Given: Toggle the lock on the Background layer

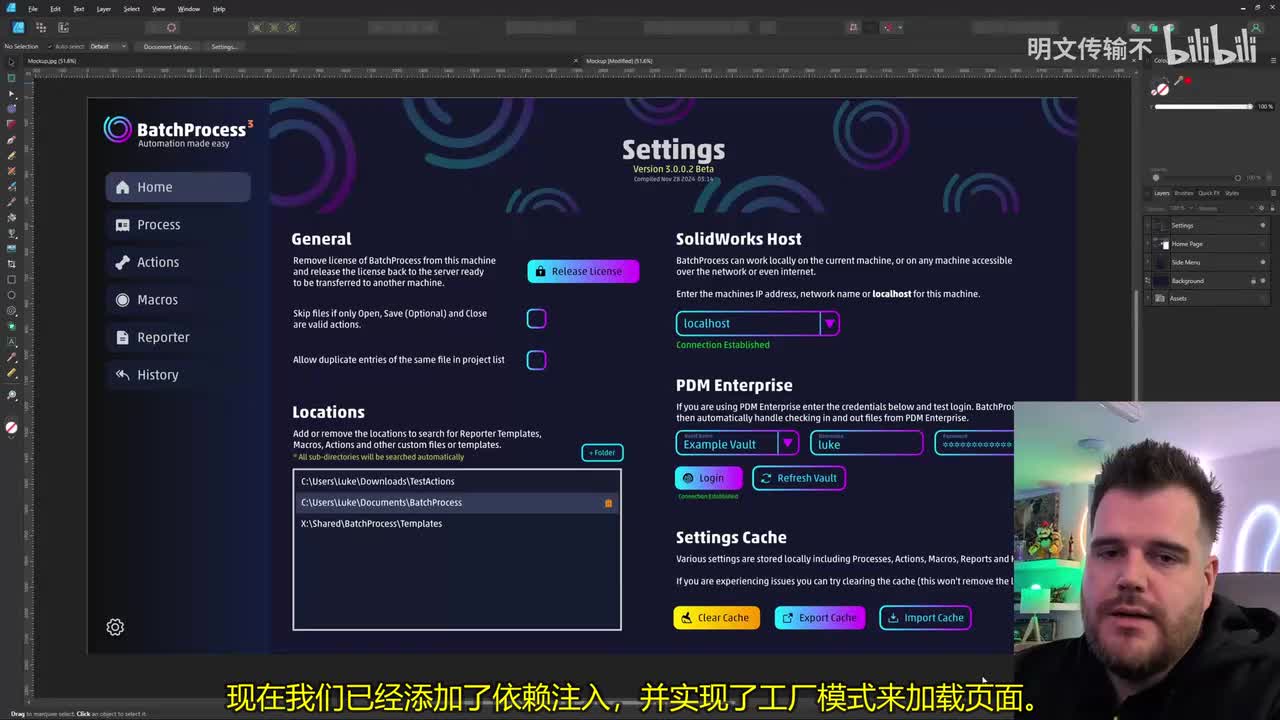Looking at the screenshot, I should [x=1253, y=281].
